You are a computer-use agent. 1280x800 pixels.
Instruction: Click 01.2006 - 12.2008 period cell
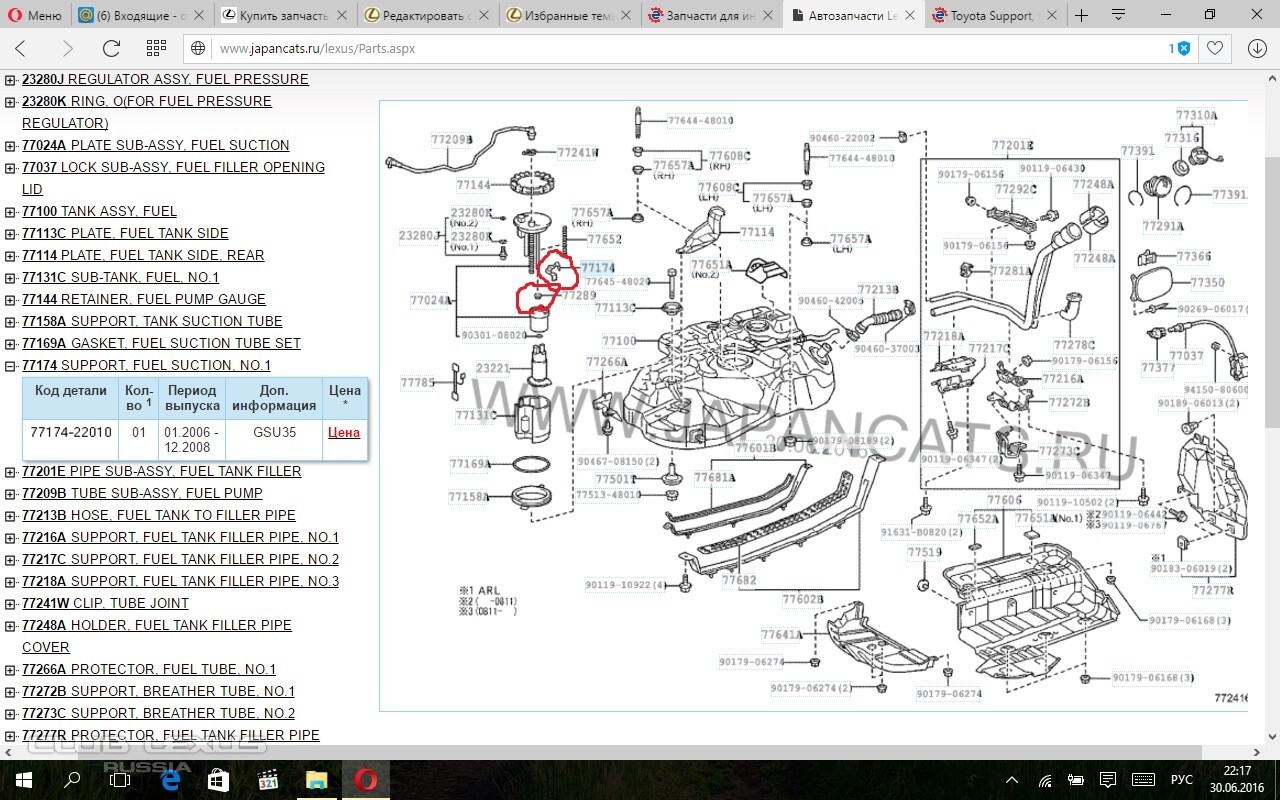[x=193, y=440]
